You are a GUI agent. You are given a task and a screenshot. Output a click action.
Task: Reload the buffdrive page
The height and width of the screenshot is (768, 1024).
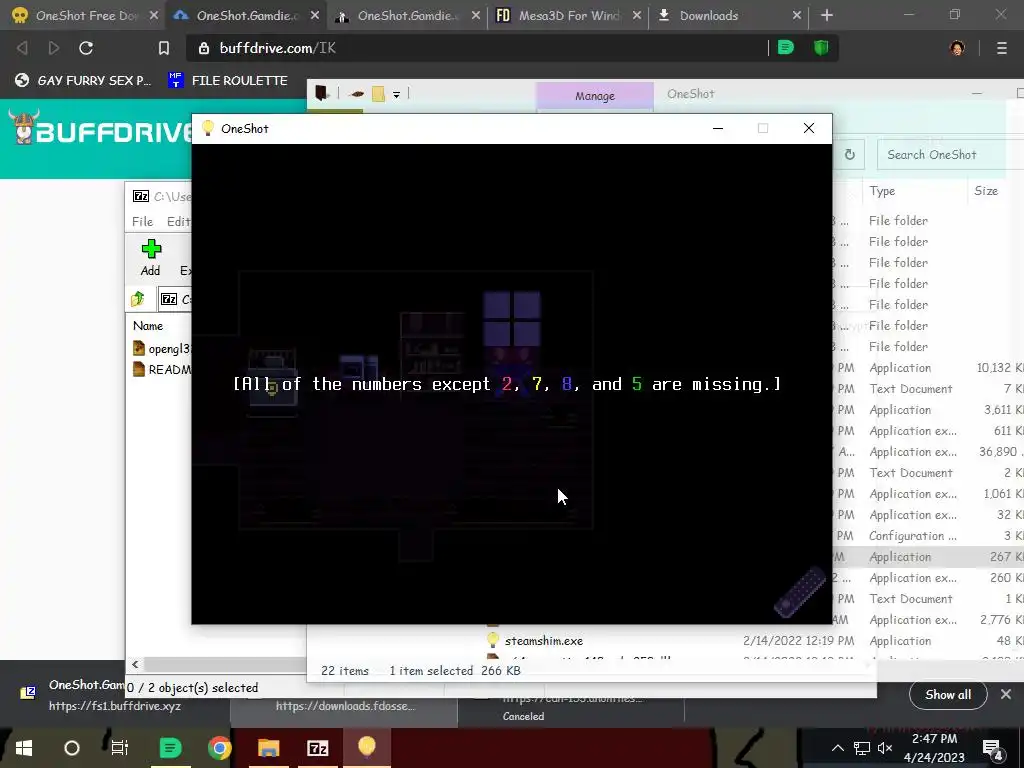(x=86, y=48)
